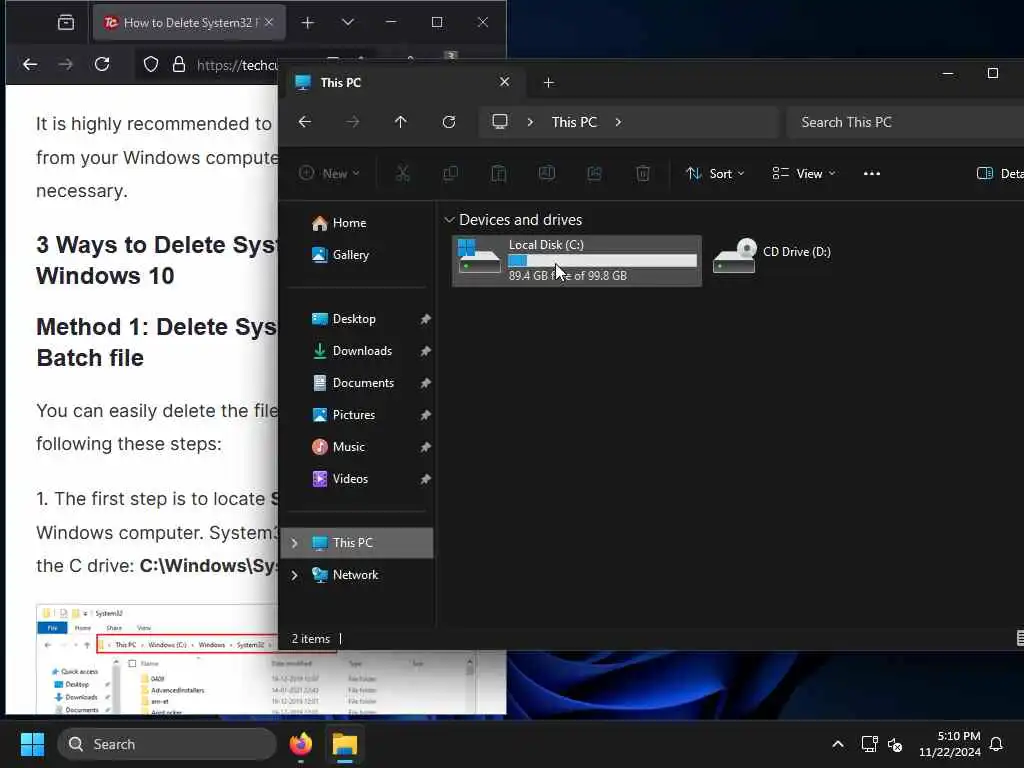Click the Search This PC field
Viewport: 1024px width, 768px height.
point(905,122)
